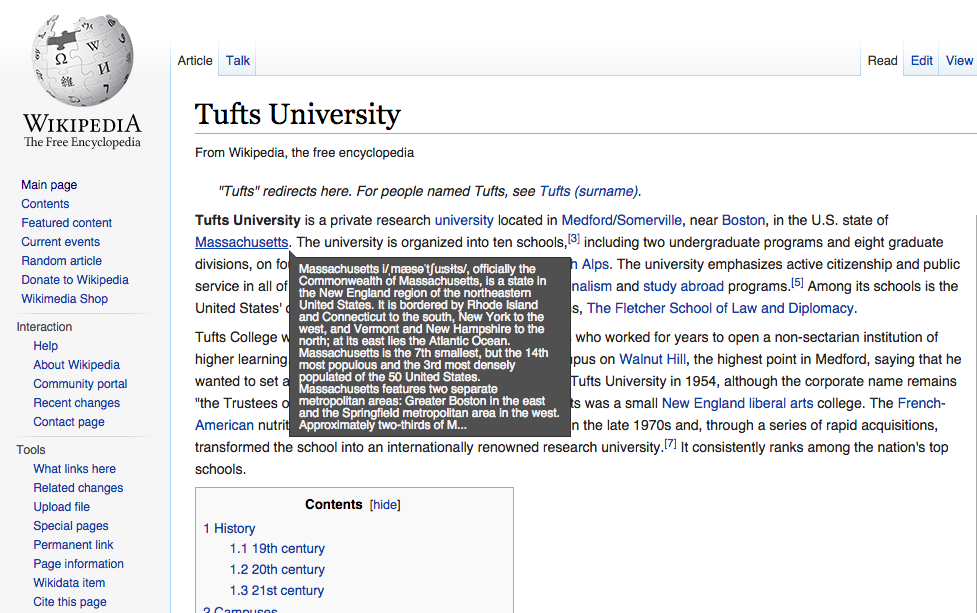Viewport: 977px width, 613px height.
Task: Jump to 1.2 20th century section
Action: tap(277, 569)
